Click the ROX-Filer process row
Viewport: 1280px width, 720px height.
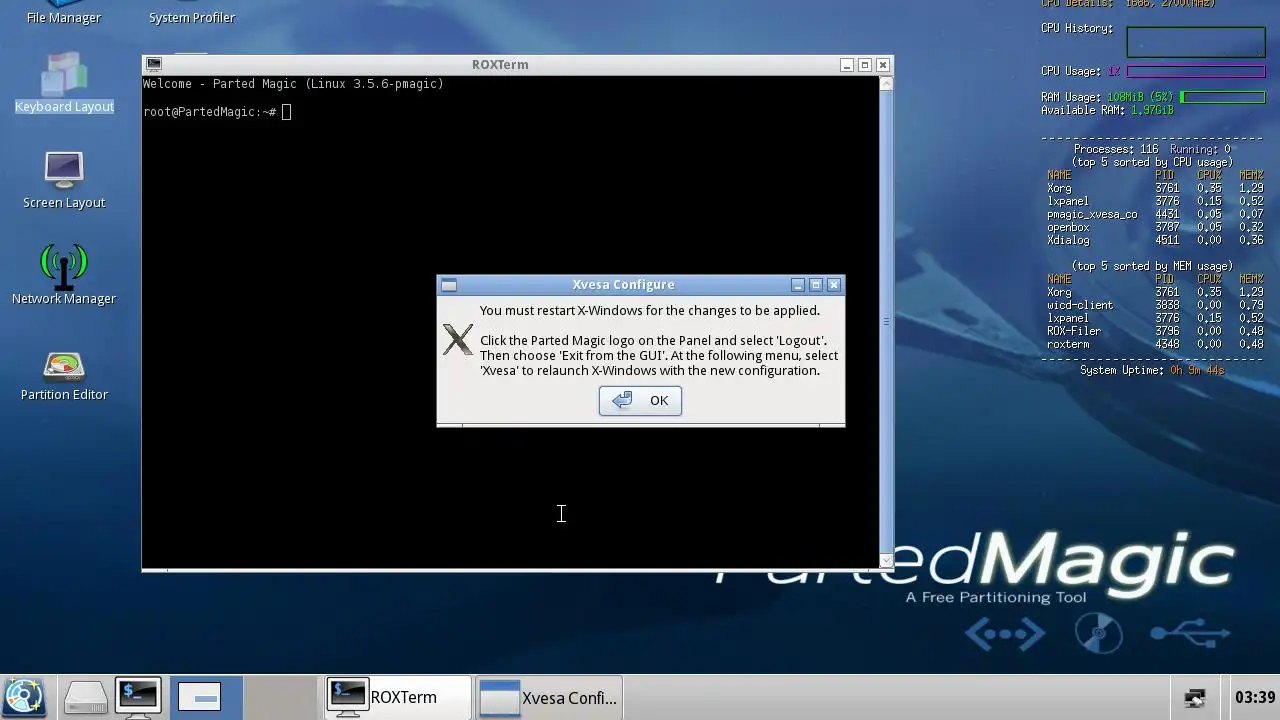pyautogui.click(x=1155, y=331)
